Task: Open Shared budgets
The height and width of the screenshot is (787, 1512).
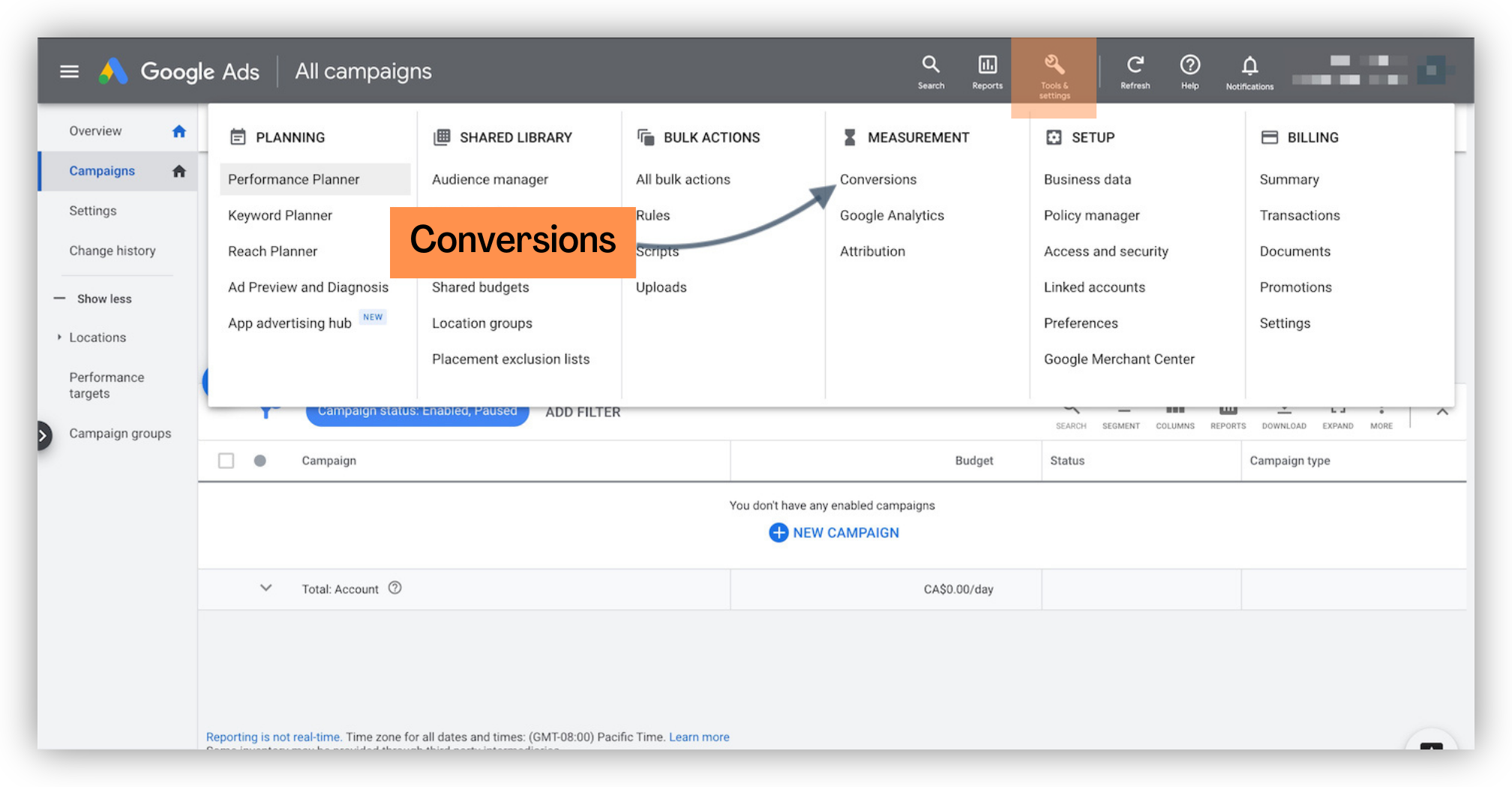Action: click(x=480, y=287)
